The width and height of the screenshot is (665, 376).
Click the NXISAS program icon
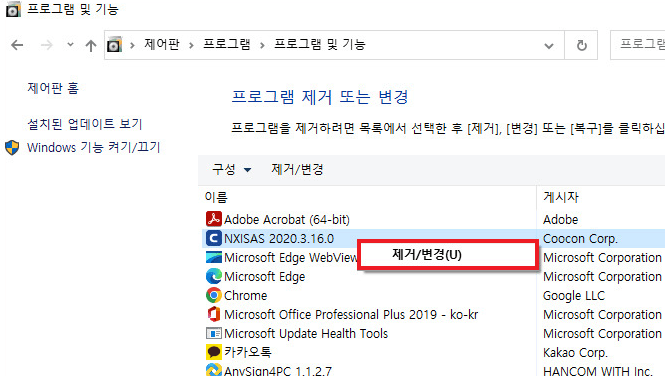pyautogui.click(x=214, y=238)
